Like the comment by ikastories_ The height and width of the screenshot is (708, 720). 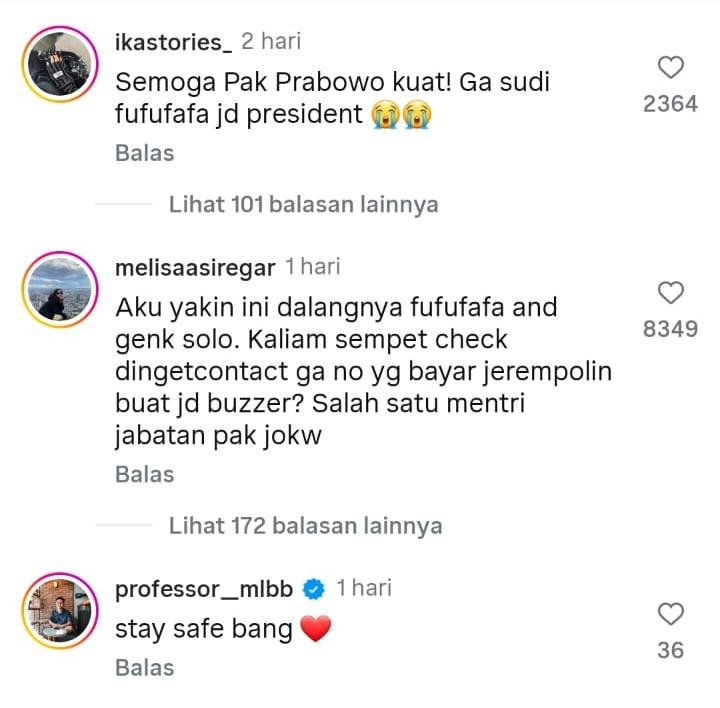(671, 67)
